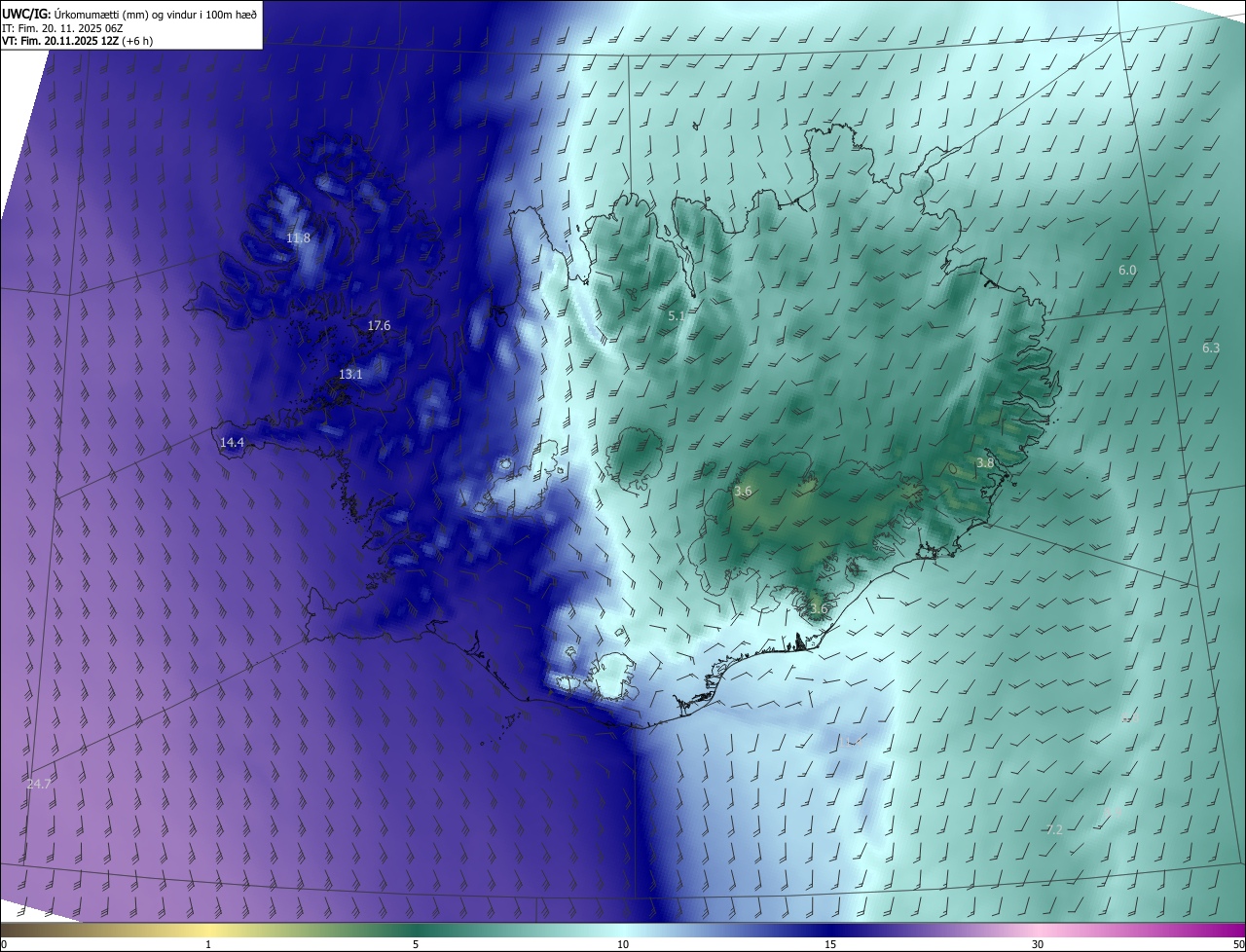Click the 50 tick on the color scale

pyautogui.click(x=1238, y=944)
